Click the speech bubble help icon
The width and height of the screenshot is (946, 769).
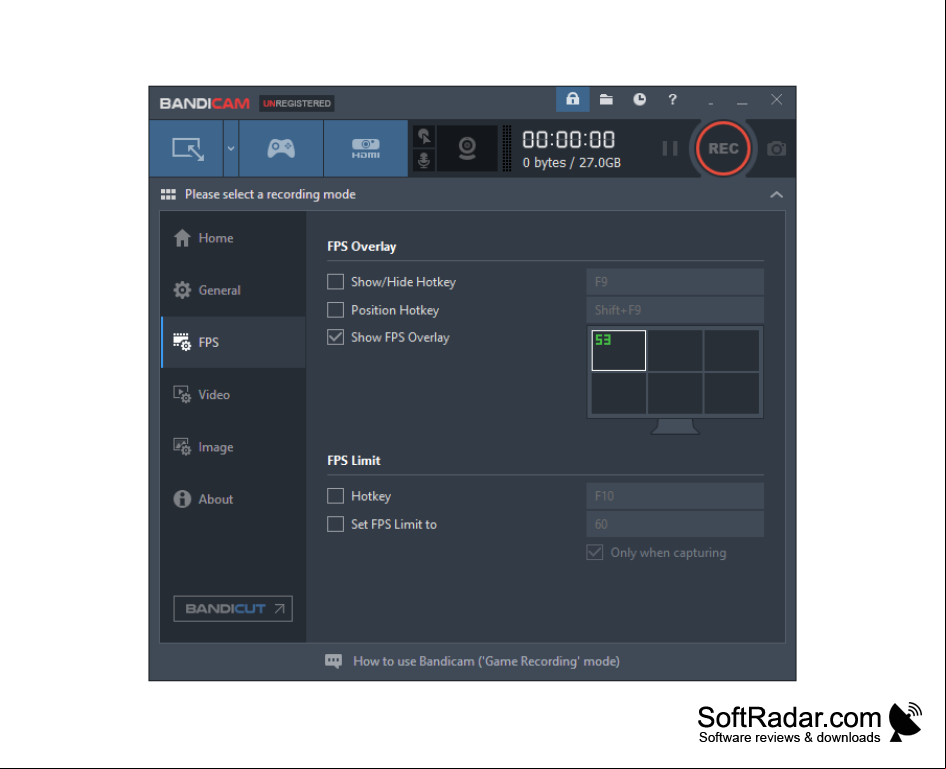click(333, 661)
